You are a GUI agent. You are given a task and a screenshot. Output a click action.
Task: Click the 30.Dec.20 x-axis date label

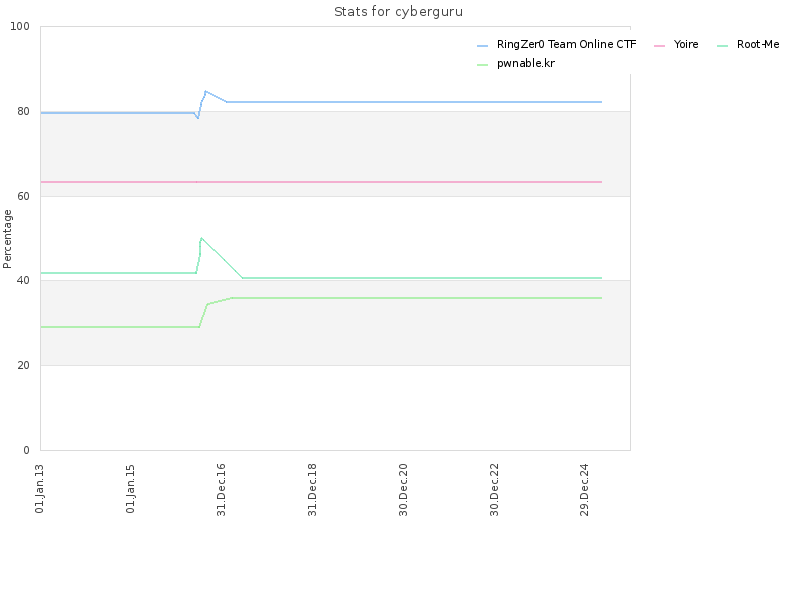pyautogui.click(x=403, y=490)
